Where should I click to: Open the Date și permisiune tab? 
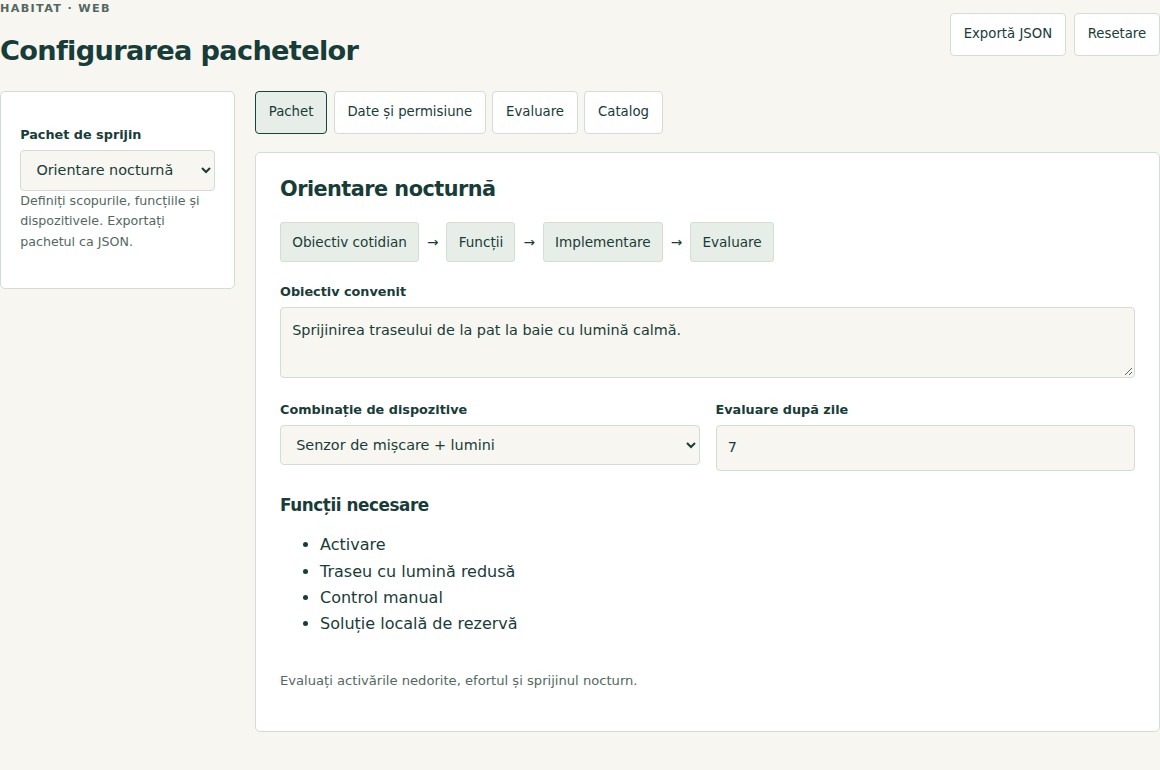(410, 112)
